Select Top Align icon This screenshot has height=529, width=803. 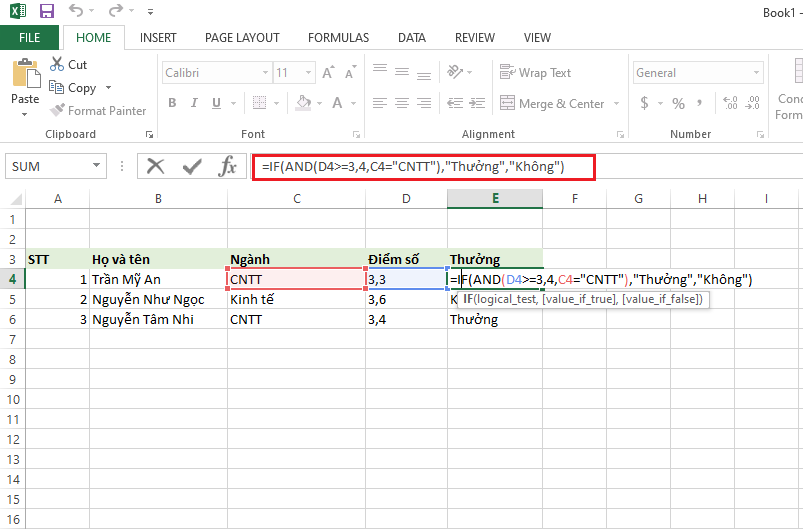380,69
